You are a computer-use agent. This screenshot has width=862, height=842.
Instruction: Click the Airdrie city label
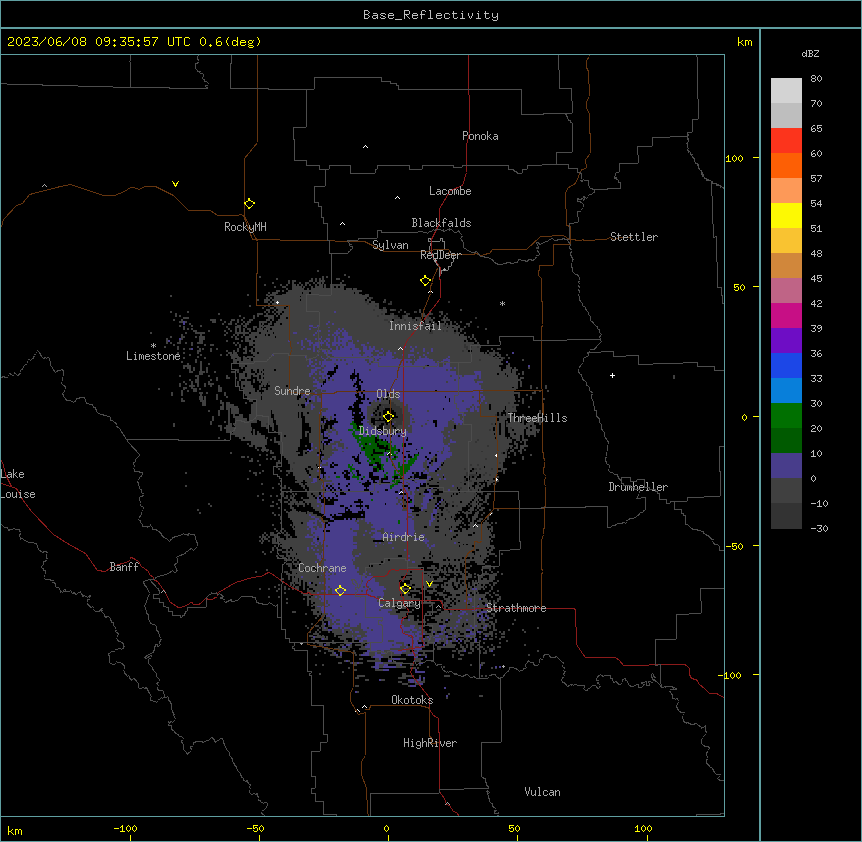pyautogui.click(x=404, y=537)
